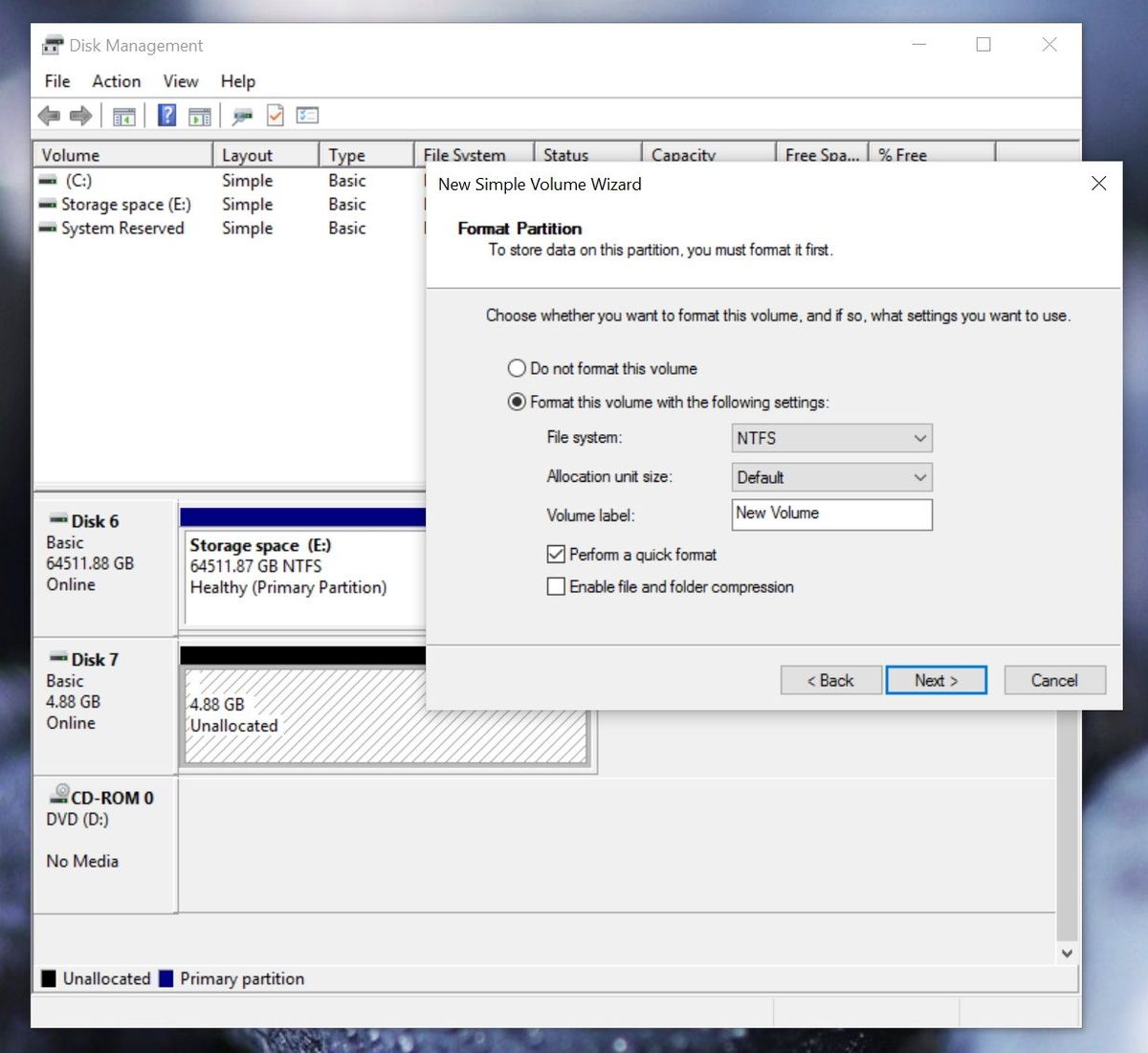Click the Properties checkmark page toolbar icon

(x=276, y=116)
